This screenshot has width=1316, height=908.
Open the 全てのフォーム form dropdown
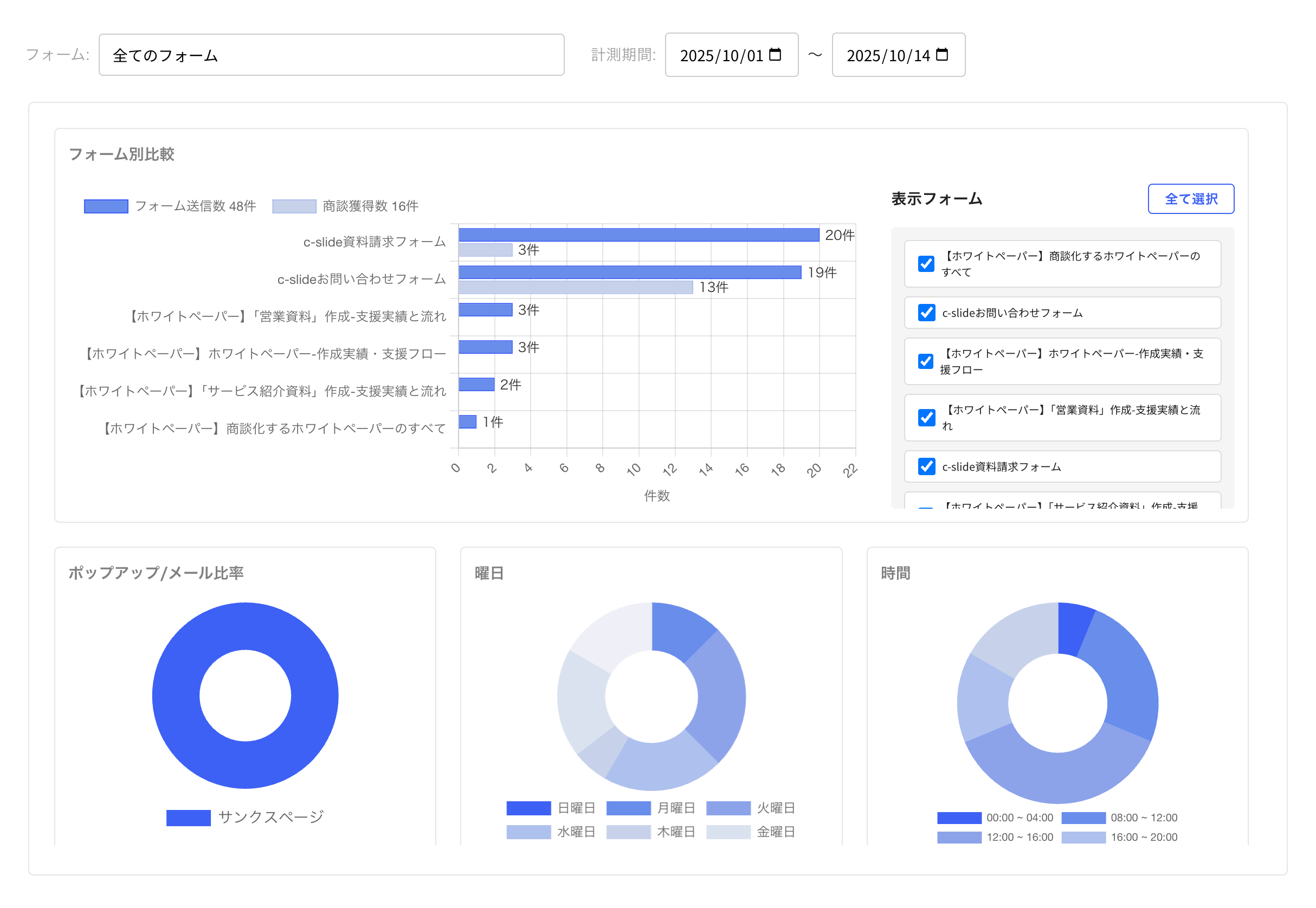pyautogui.click(x=331, y=55)
